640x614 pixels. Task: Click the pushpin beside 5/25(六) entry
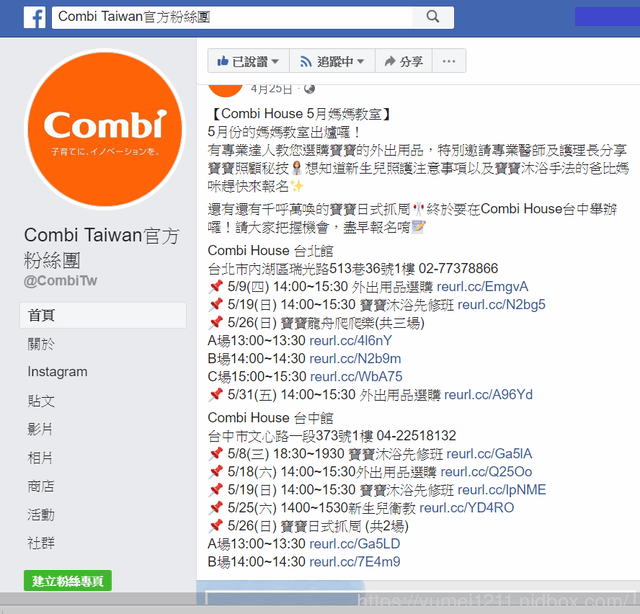[216, 507]
